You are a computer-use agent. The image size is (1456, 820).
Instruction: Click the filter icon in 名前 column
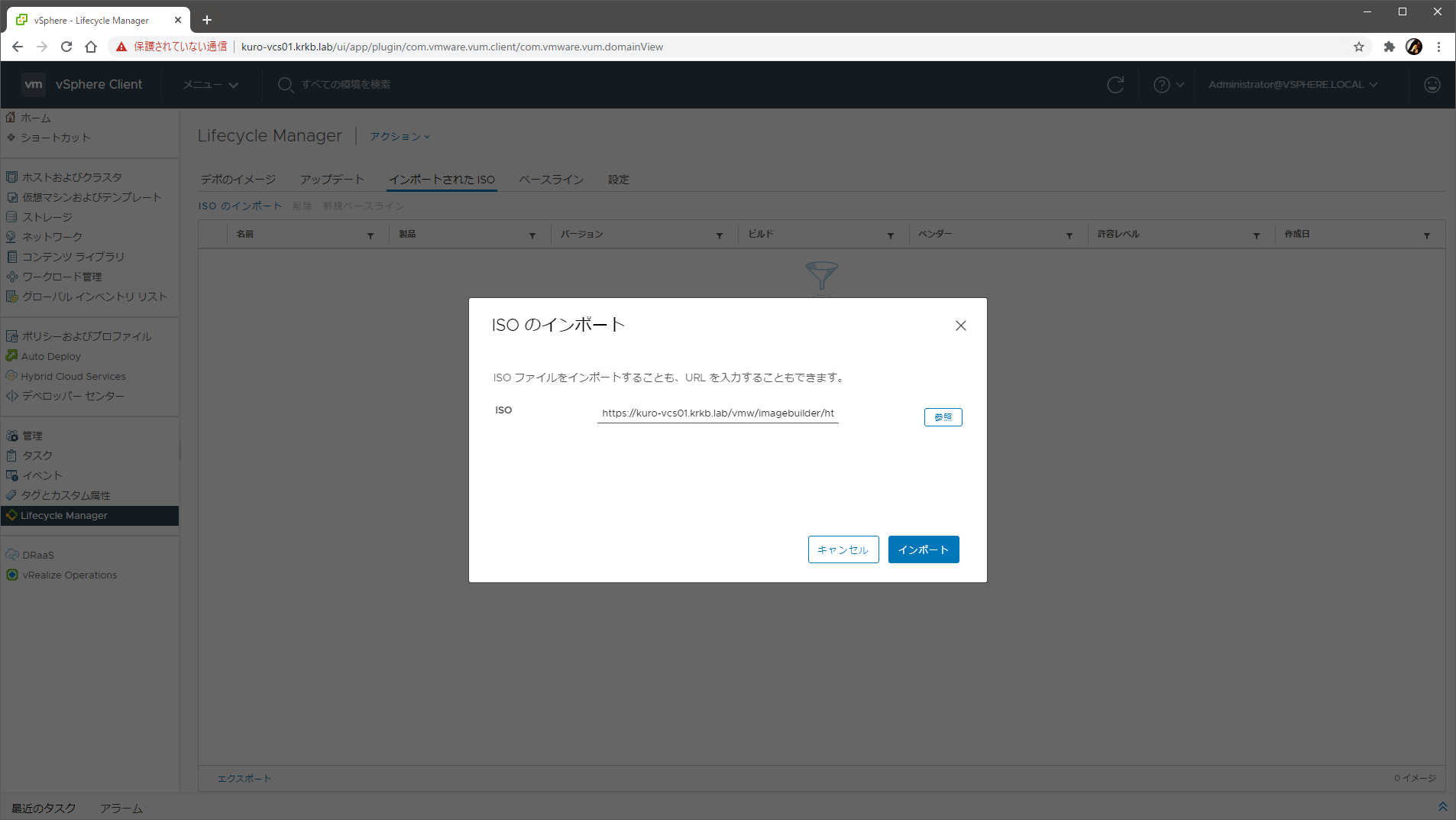370,235
